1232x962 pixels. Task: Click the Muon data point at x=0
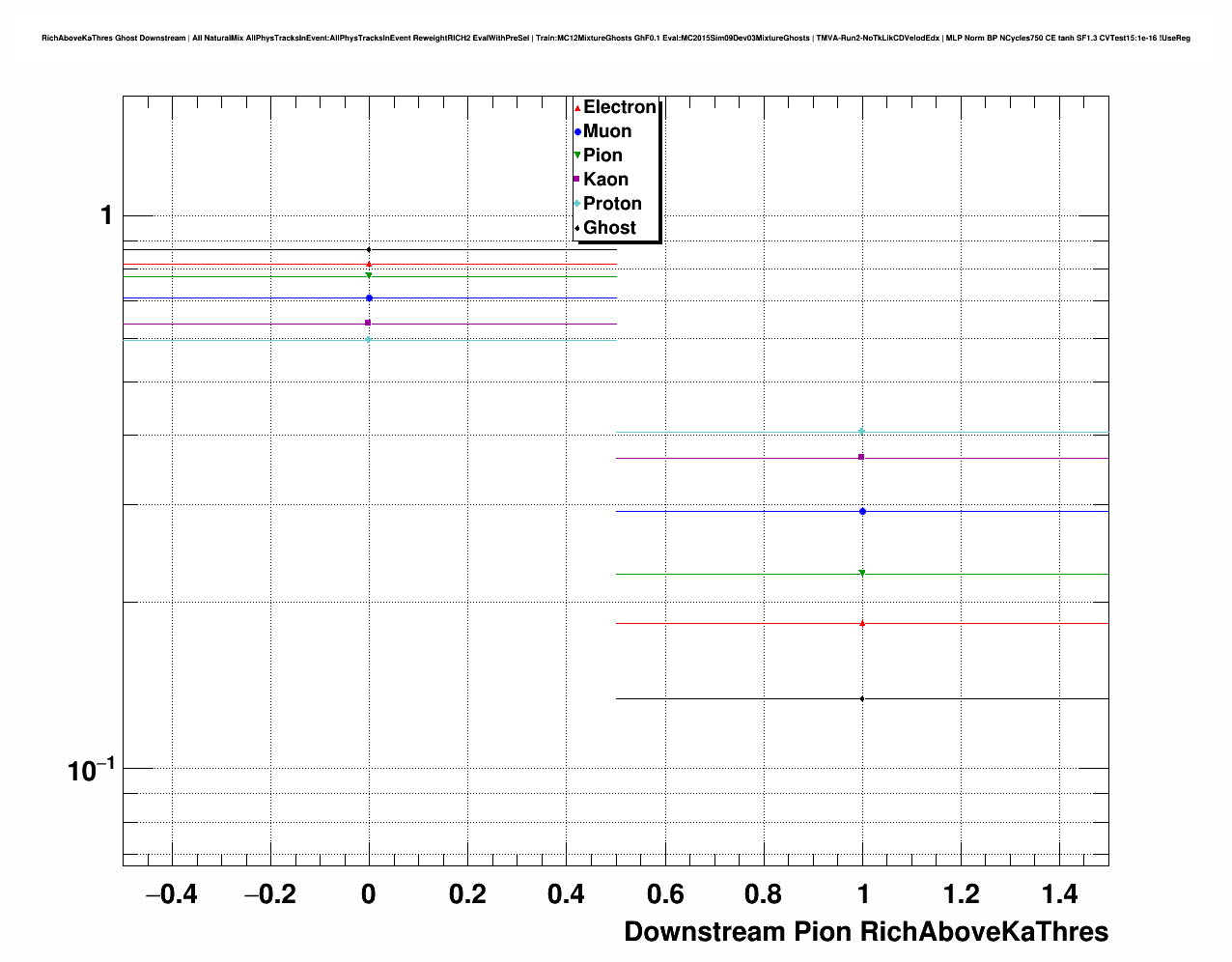pos(369,297)
